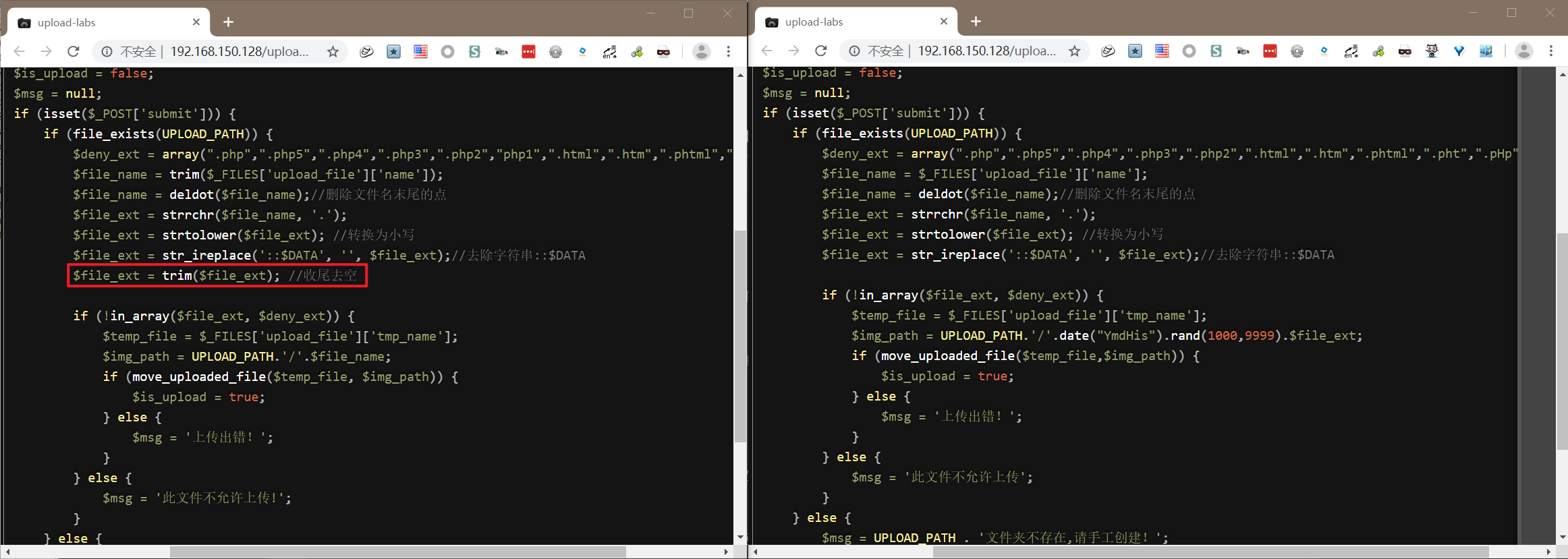Focus the address bar in left window

[240, 51]
